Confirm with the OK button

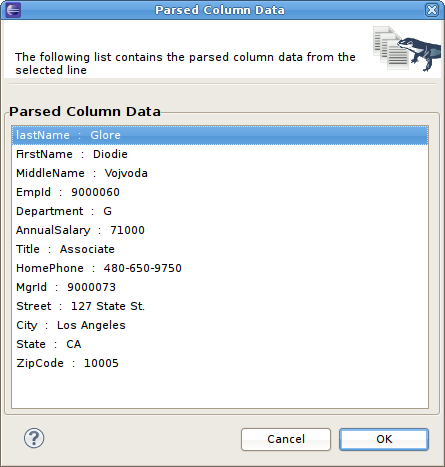(x=384, y=439)
